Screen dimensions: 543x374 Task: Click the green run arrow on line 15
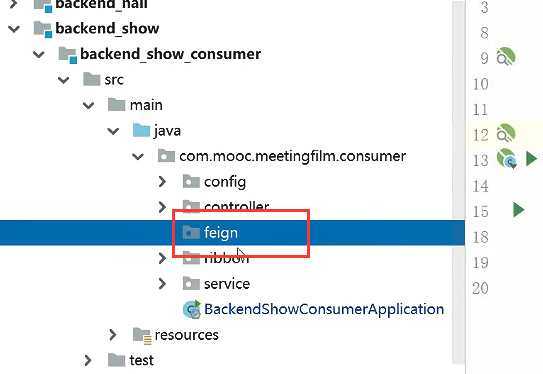pos(518,210)
